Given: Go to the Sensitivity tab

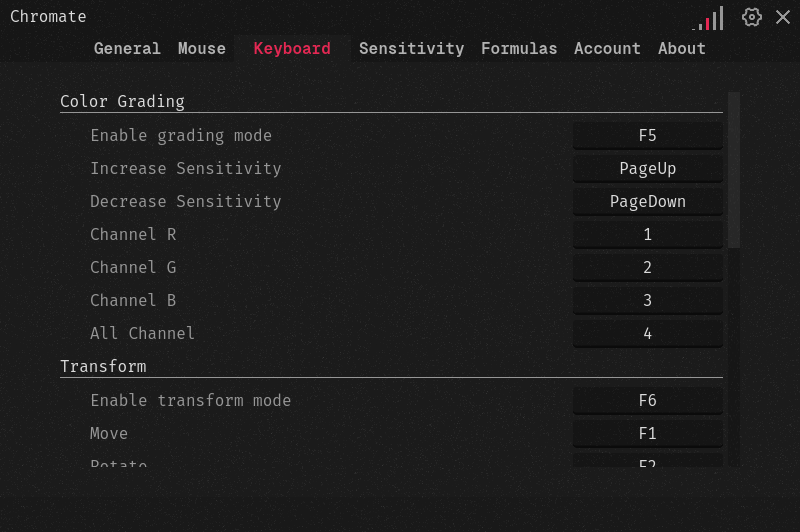Looking at the screenshot, I should point(411,48).
